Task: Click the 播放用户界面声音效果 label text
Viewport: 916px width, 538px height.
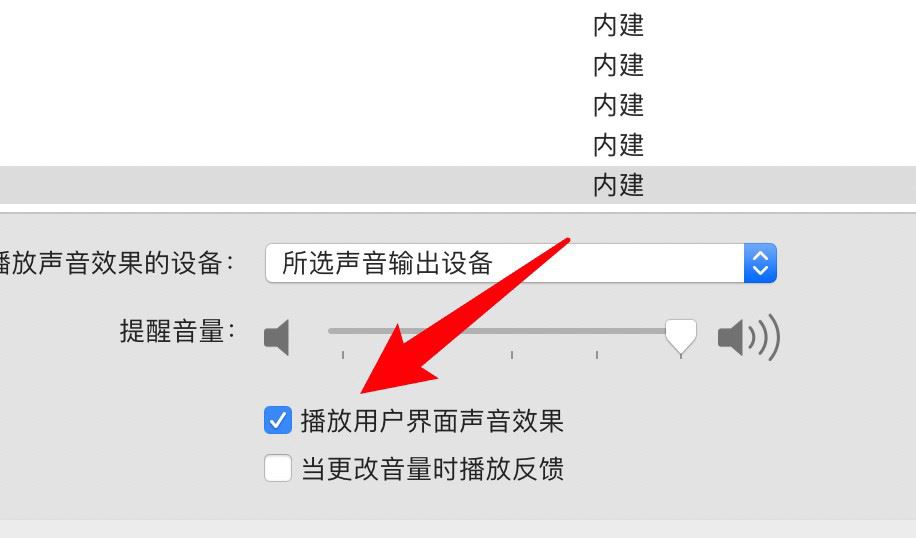Action: [x=432, y=421]
